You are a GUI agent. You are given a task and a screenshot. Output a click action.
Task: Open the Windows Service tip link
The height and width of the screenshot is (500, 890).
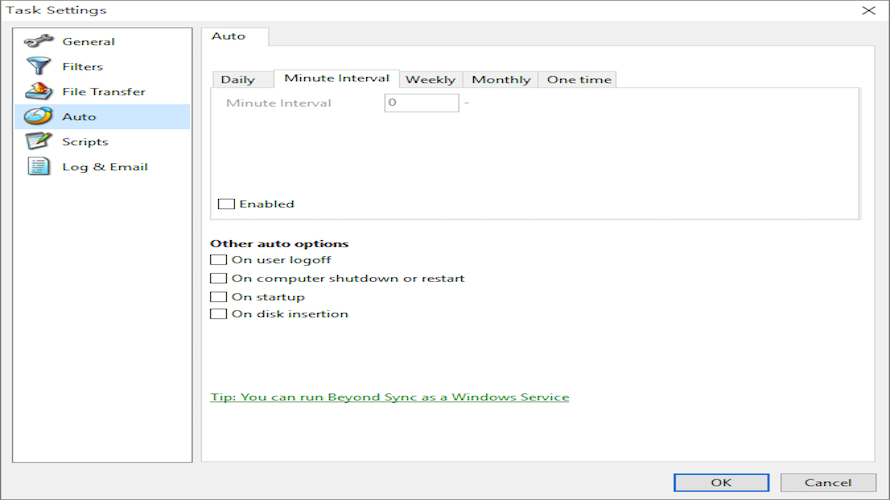click(389, 397)
